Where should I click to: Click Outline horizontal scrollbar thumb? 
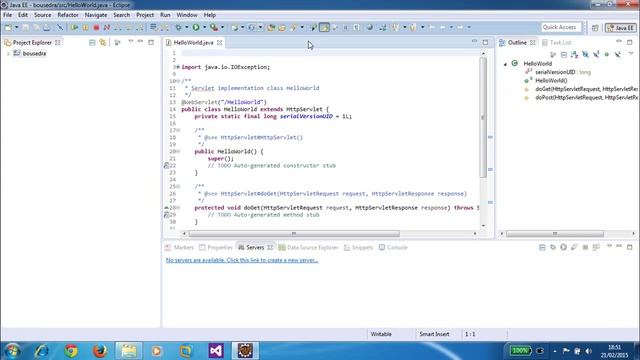point(555,233)
